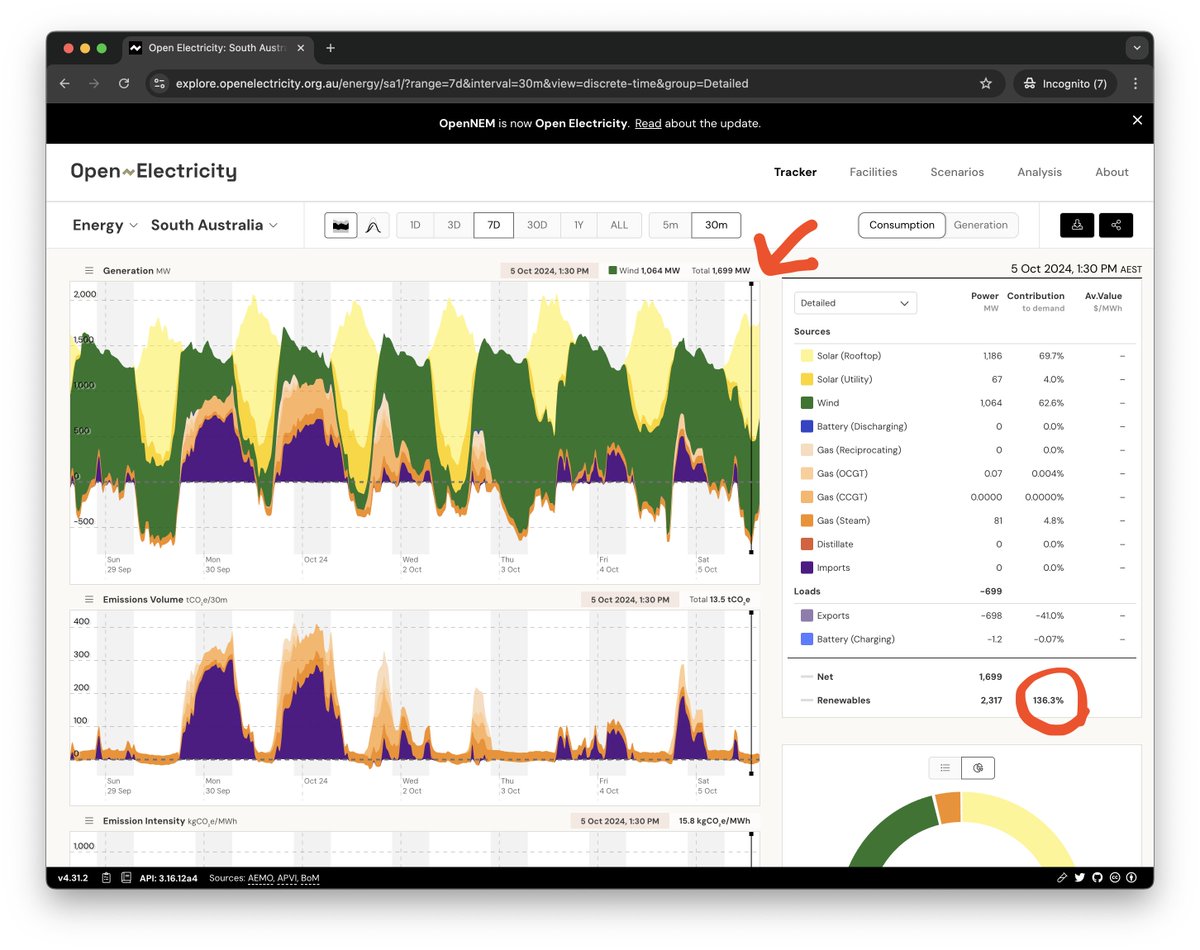Open the Analysis nav item
Screen dimensions: 1200x950
point(1040,172)
